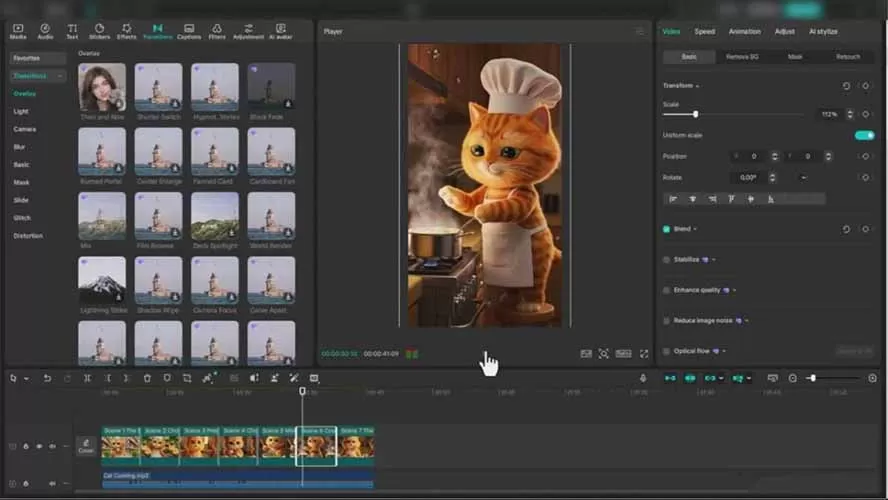The image size is (888, 500).
Task: Uncheck the Blend checkbox
Action: [x=667, y=229]
